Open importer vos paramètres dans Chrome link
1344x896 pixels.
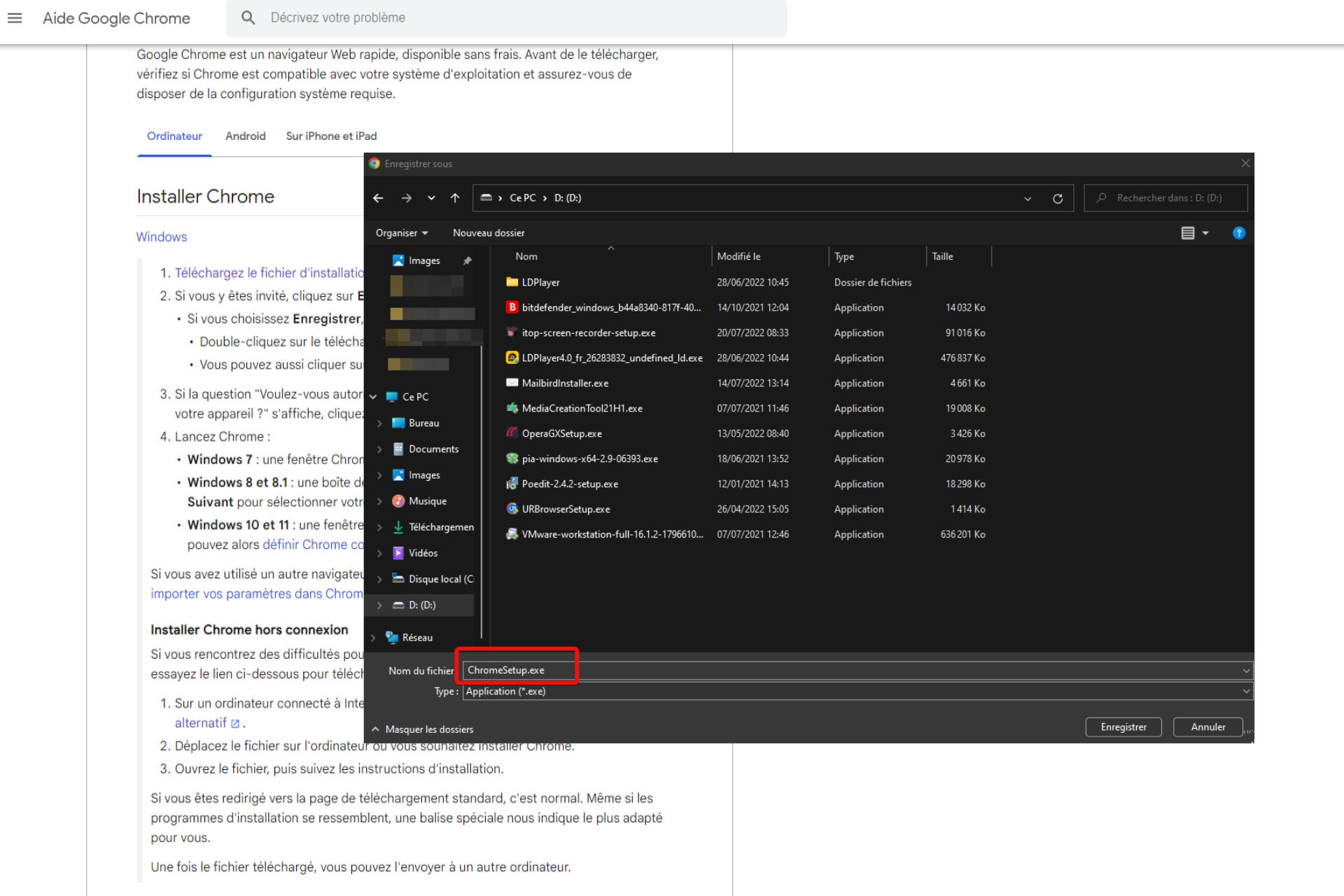pos(257,594)
